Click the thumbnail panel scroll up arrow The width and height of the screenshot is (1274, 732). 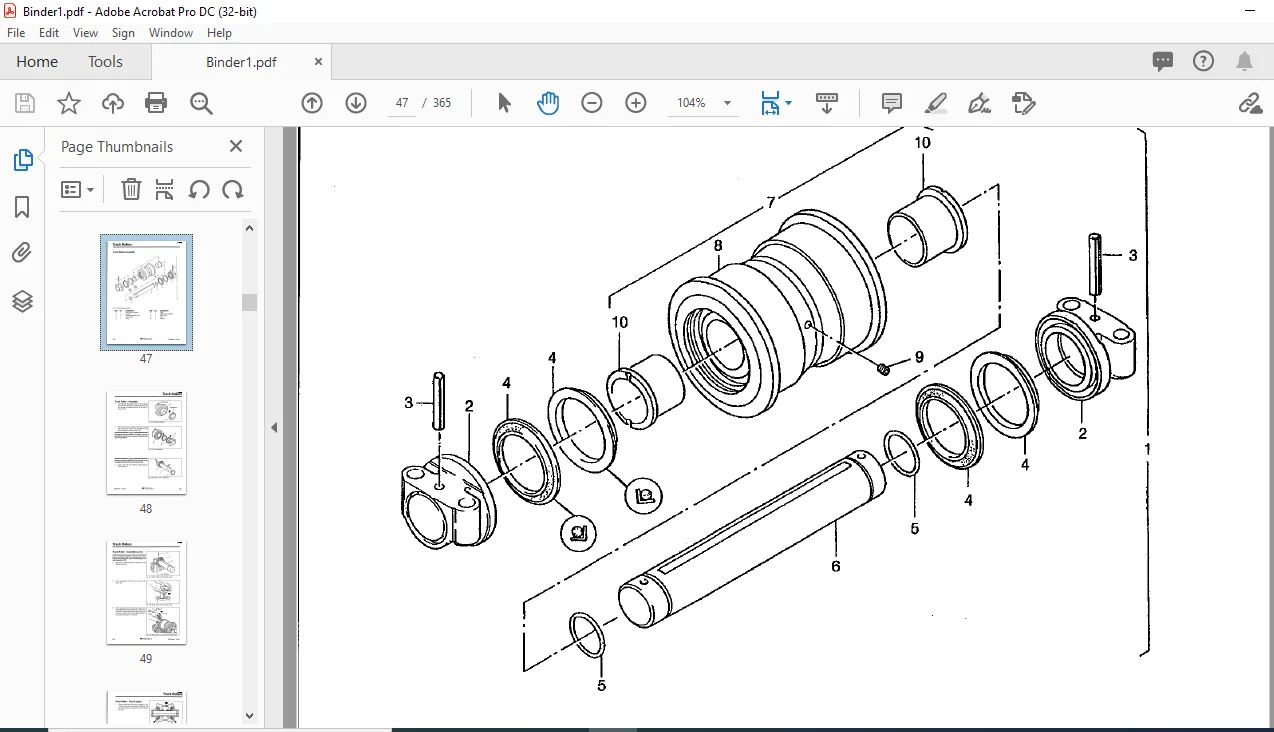(250, 228)
